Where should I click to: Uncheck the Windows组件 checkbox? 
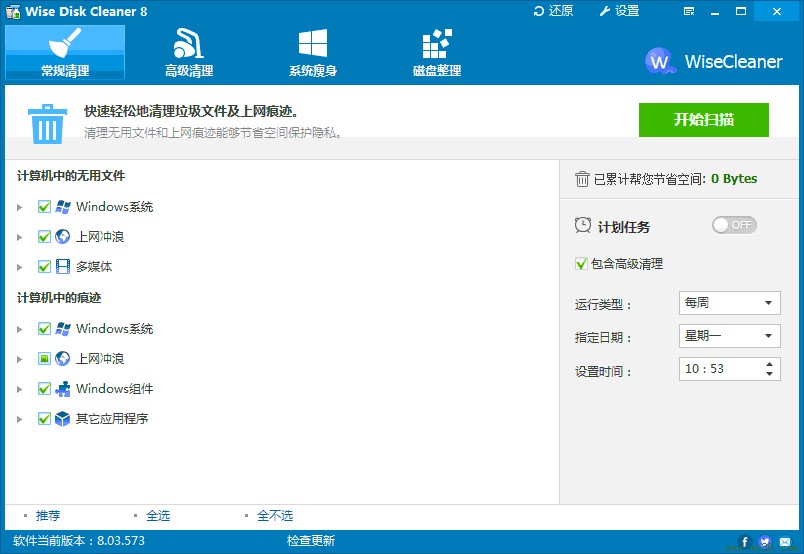[45, 388]
